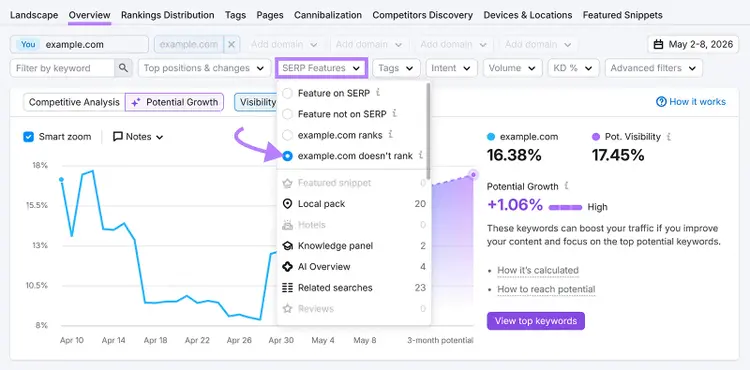750x370 pixels.
Task: Choose AI Overview from the feature list
Action: click(x=354, y=267)
